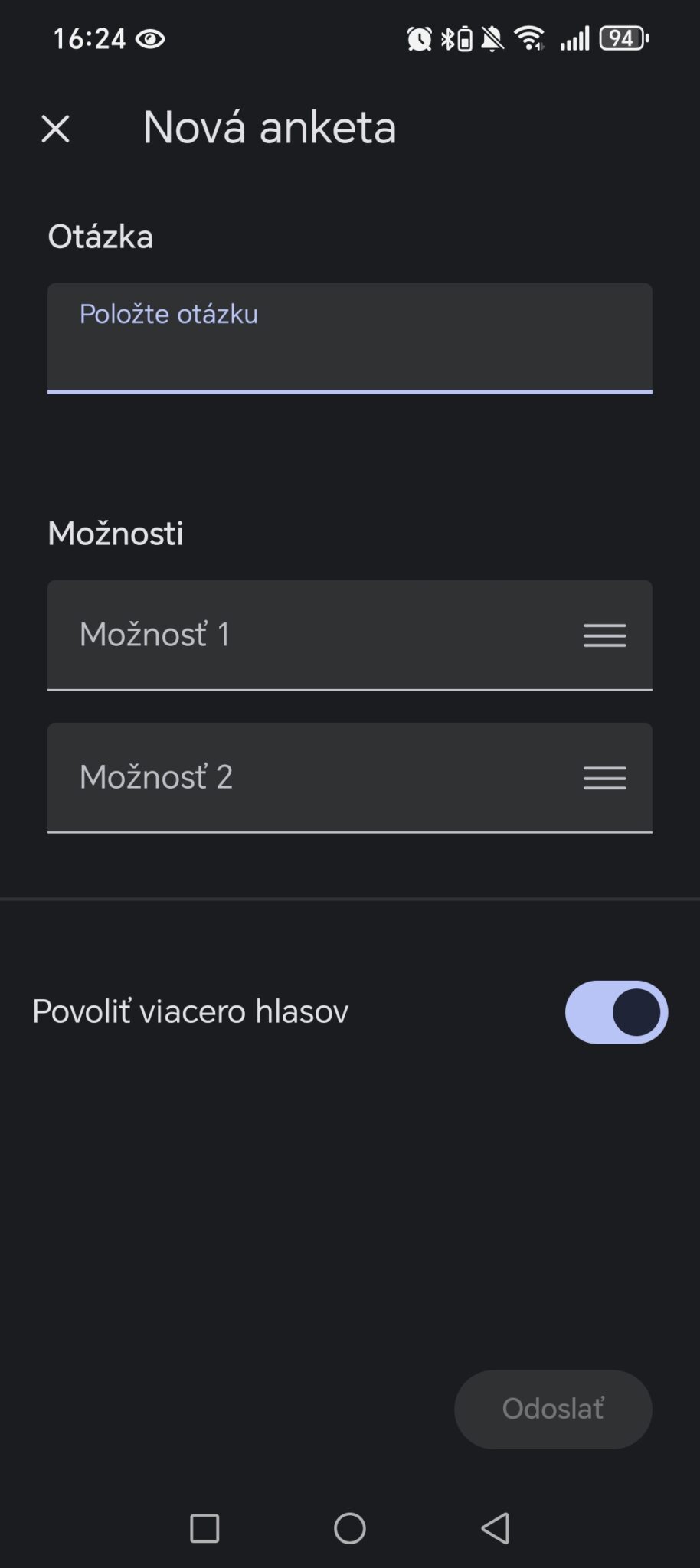This screenshot has width=700, height=1568.
Task: Tap the Bluetooth battery status icon
Action: tap(456, 38)
